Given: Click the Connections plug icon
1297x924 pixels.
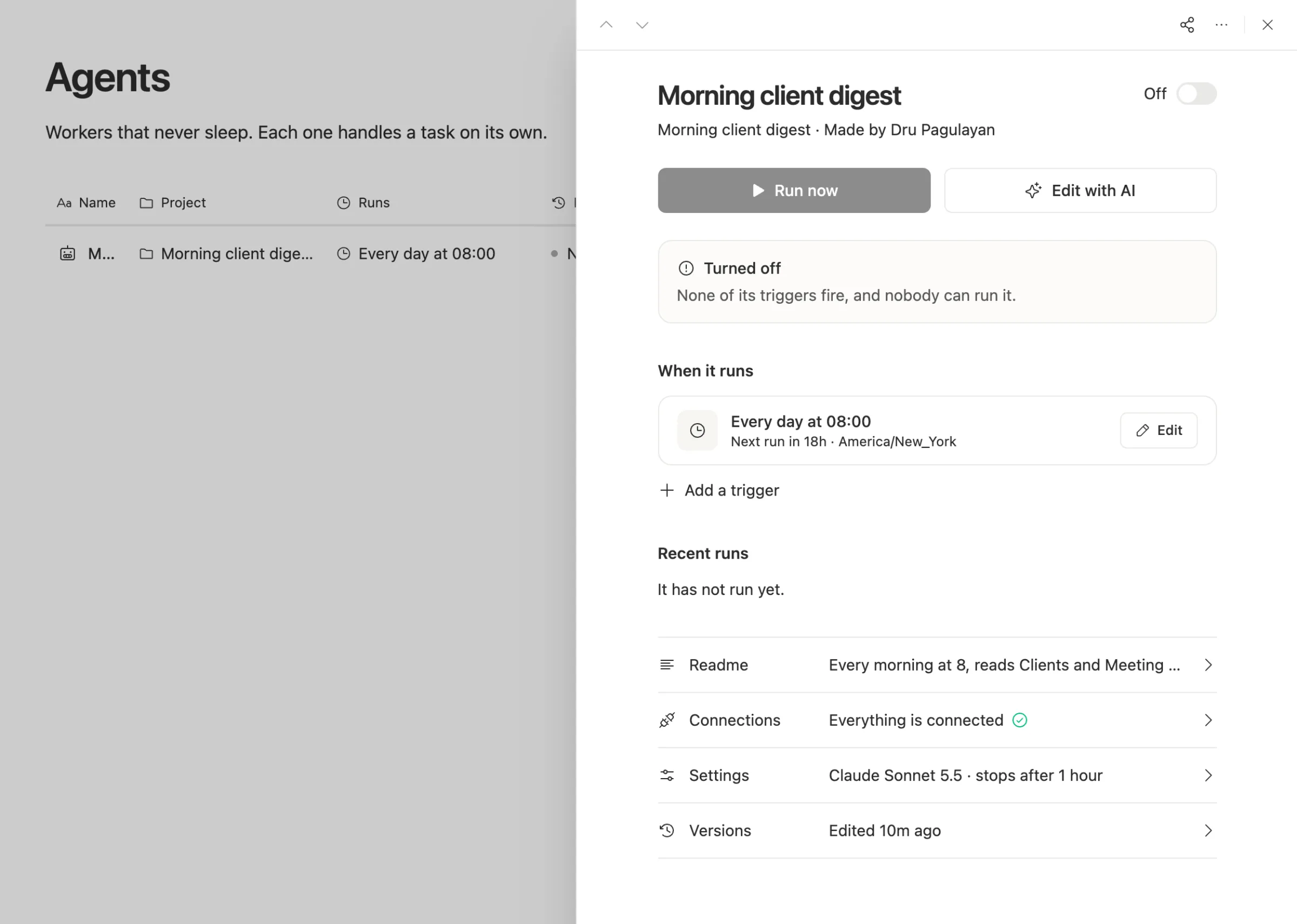Looking at the screenshot, I should click(x=667, y=720).
